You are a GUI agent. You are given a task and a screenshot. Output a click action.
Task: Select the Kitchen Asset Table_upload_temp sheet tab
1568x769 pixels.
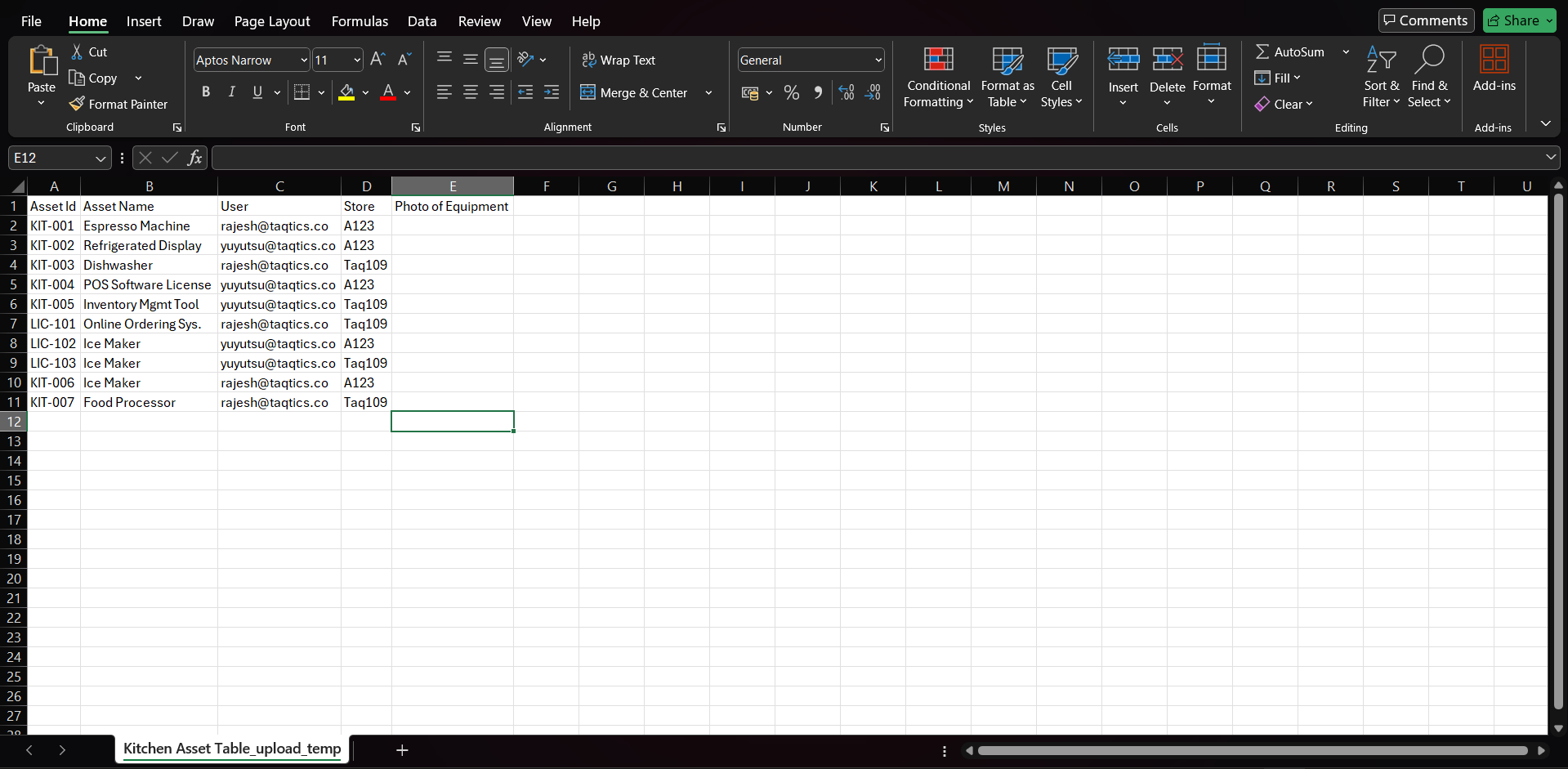[232, 749]
